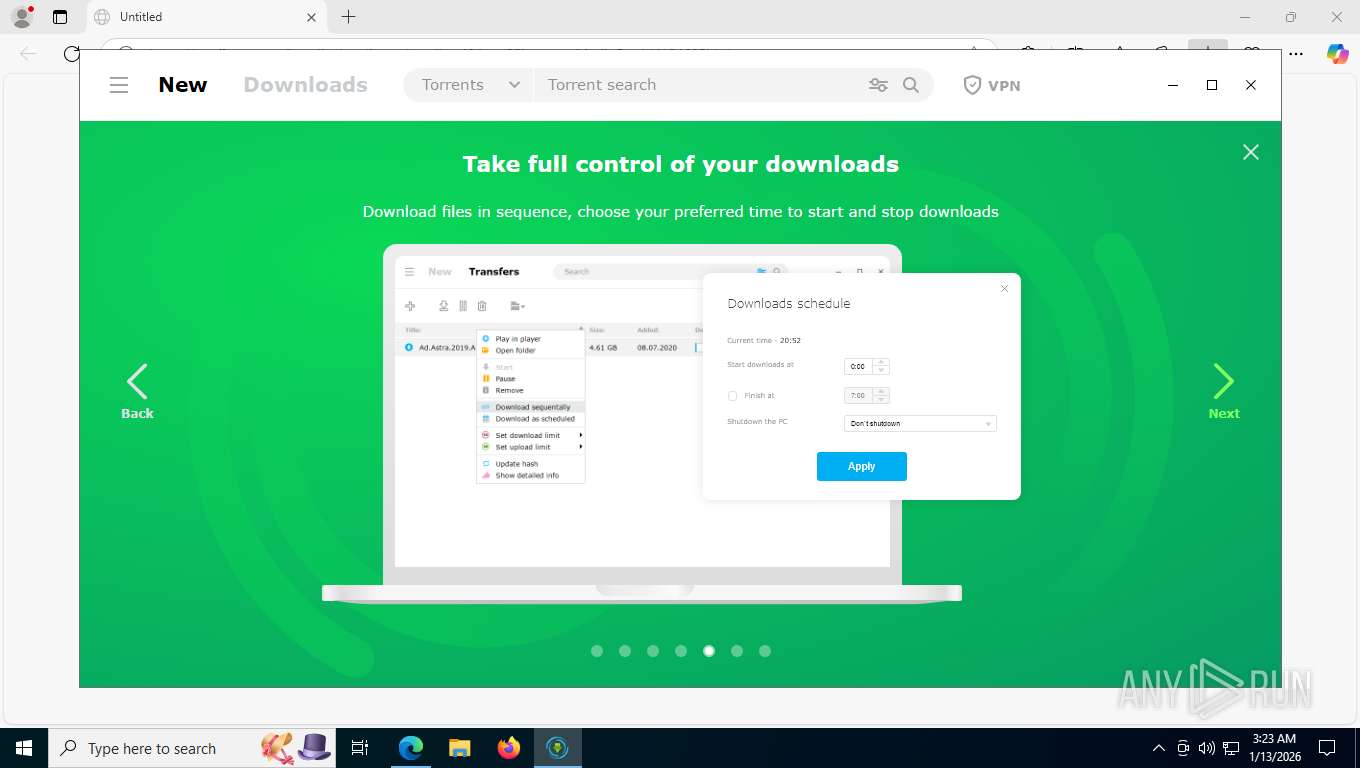This screenshot has height=768, width=1360.
Task: Jump to the first carousel dot
Action: pyautogui.click(x=597, y=651)
